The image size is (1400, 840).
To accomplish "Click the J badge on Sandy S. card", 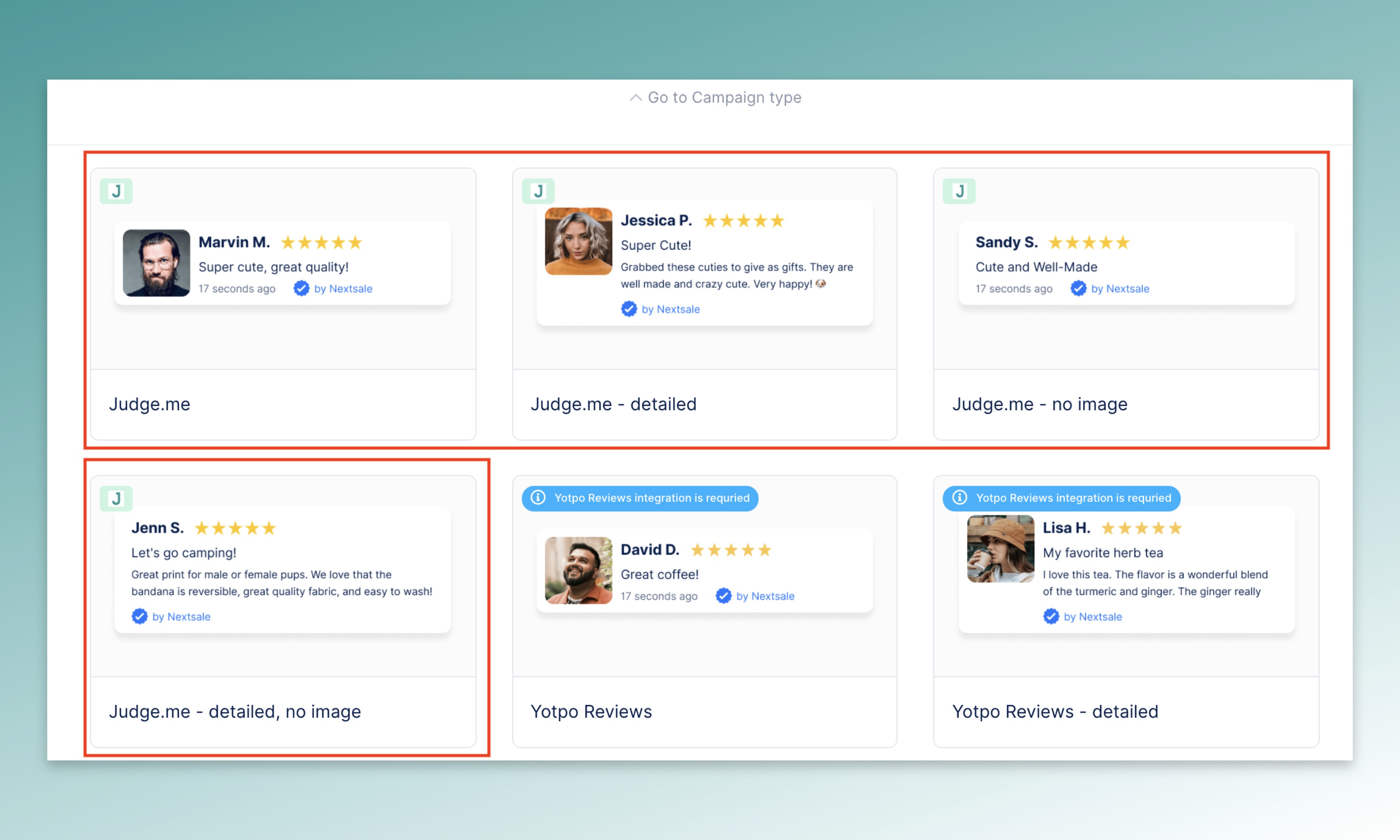I will (959, 191).
